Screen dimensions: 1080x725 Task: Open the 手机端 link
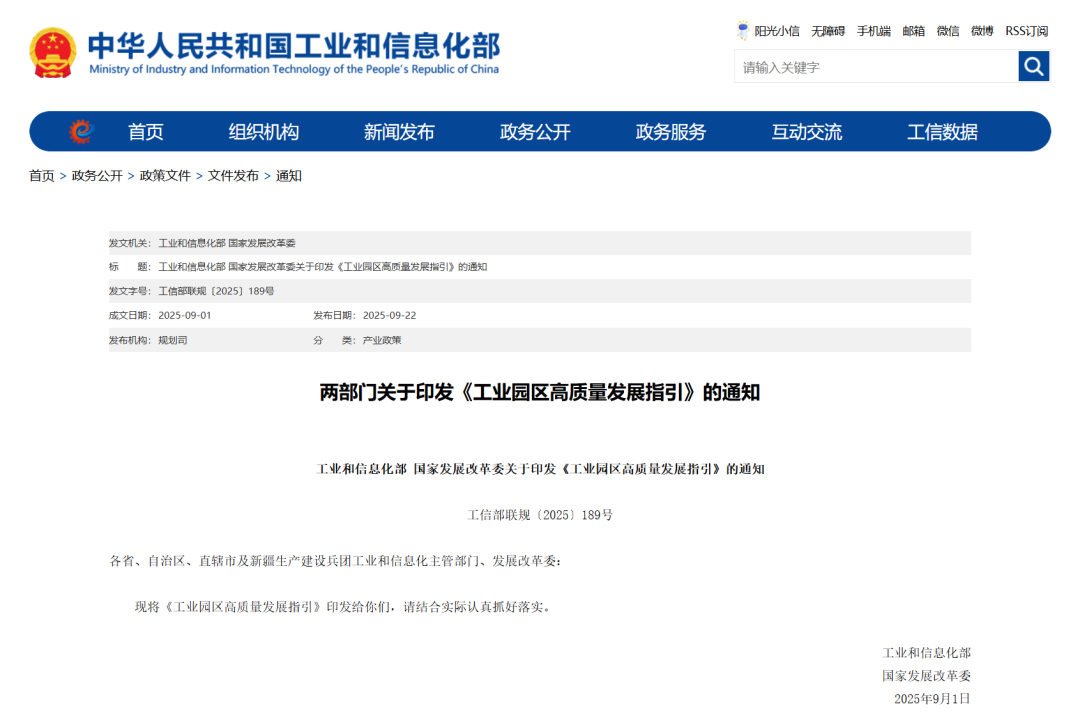click(873, 31)
